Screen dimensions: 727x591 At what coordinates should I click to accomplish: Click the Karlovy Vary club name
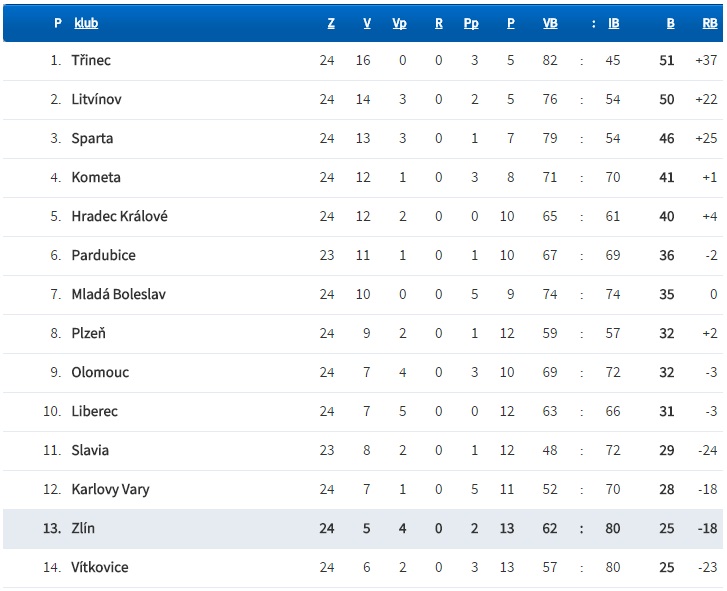(x=110, y=489)
